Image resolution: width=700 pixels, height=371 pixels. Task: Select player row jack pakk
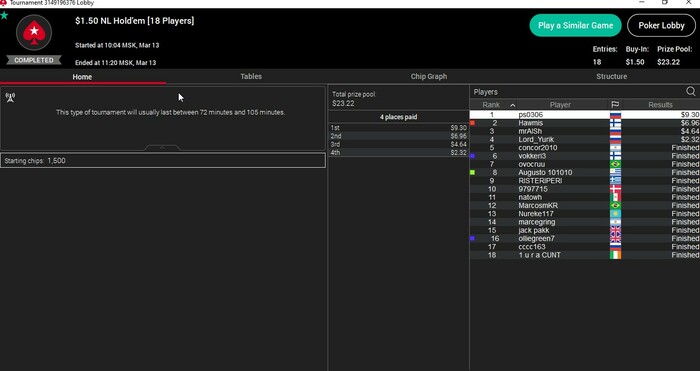[x=585, y=230]
